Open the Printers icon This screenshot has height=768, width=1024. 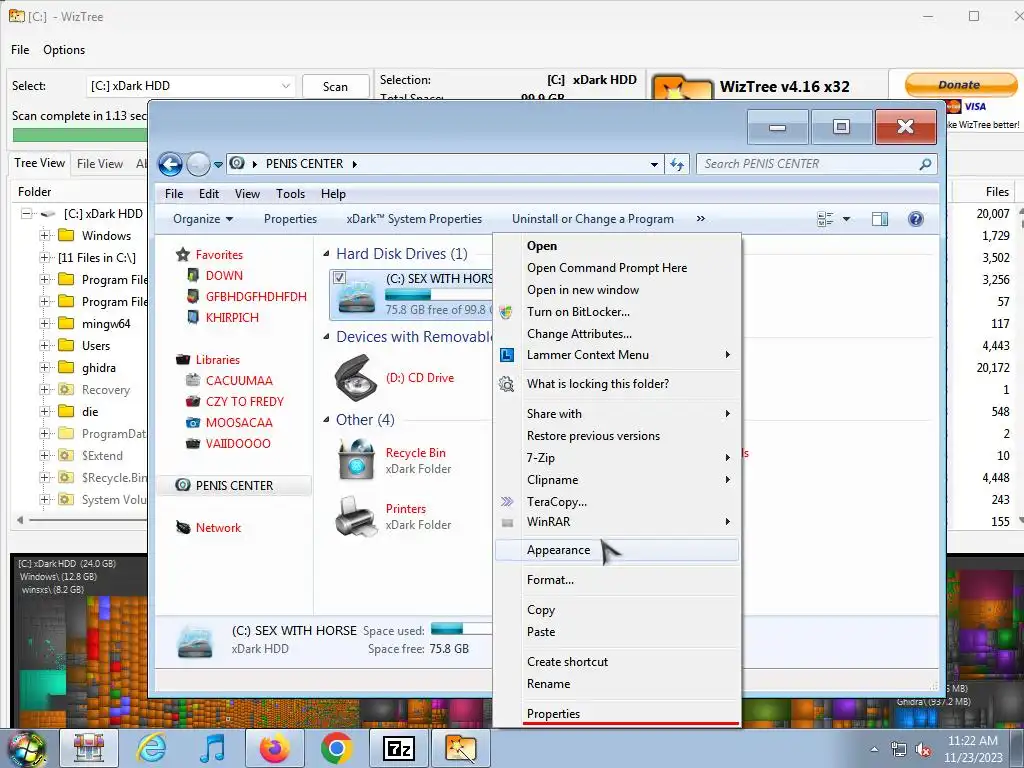[x=355, y=516]
